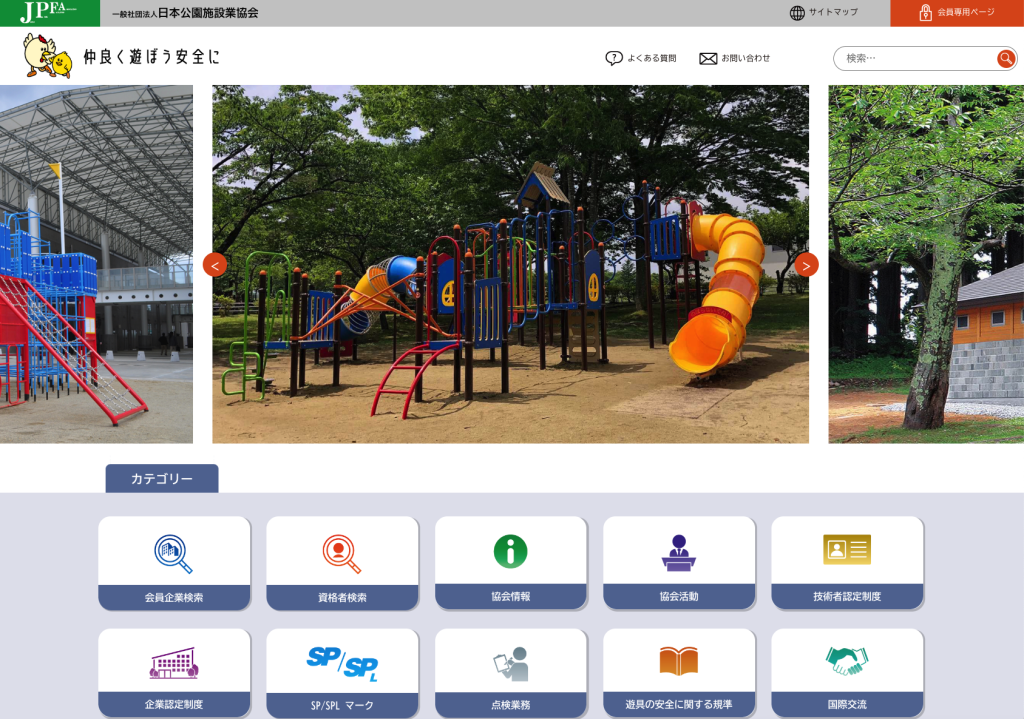
Task: Select the カテゴリー tab
Action: coord(162,479)
